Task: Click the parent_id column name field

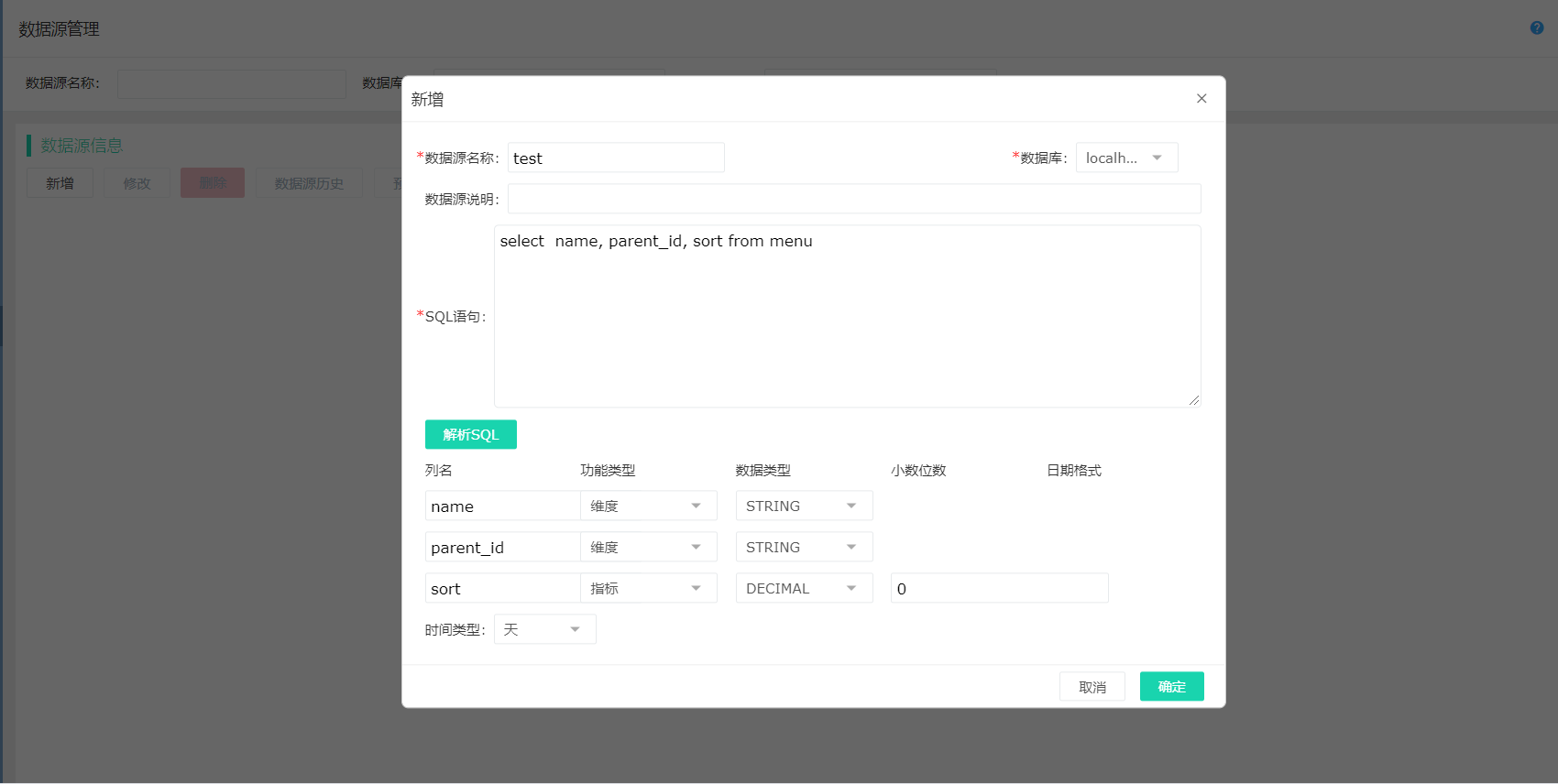Action: tap(502, 547)
